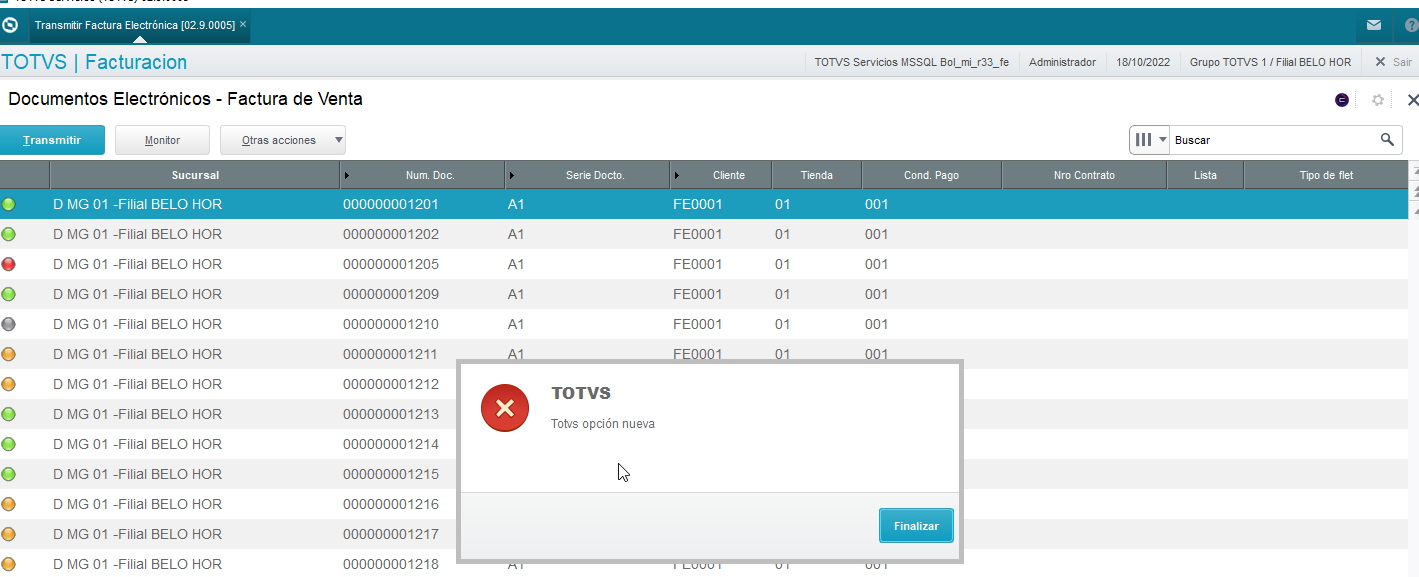Click the search magnifier icon

tap(1387, 140)
